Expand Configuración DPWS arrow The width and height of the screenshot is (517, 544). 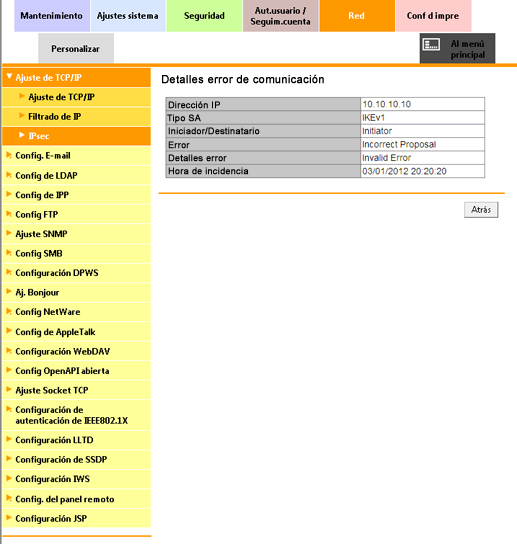pos(9,272)
